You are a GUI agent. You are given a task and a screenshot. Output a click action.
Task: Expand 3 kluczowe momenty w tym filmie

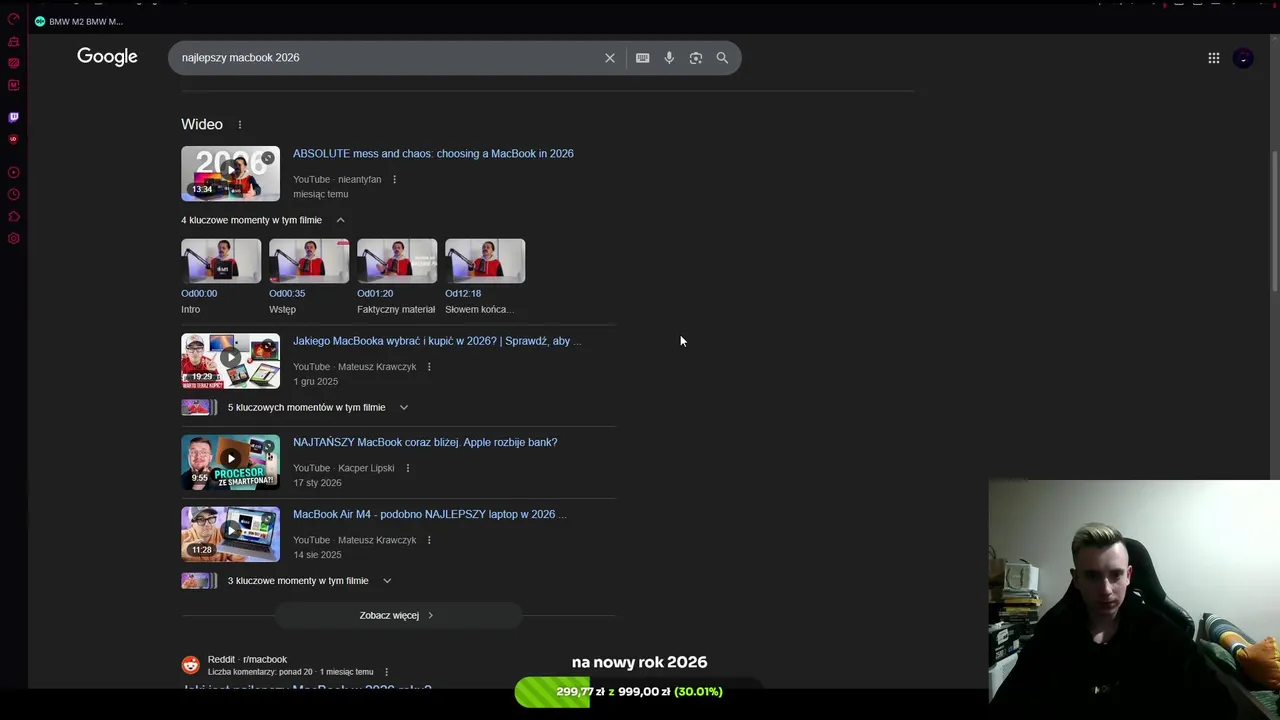(x=387, y=581)
